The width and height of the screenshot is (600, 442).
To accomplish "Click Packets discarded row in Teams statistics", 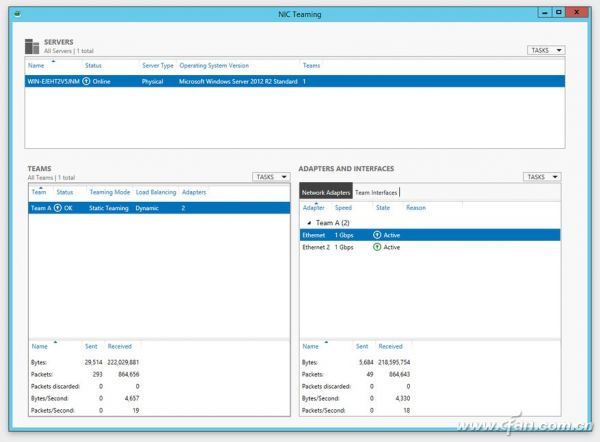I will pyautogui.click(x=85, y=387).
